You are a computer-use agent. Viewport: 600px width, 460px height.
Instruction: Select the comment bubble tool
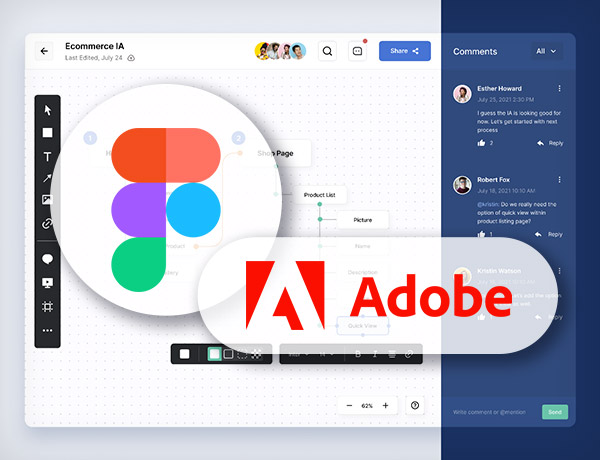[47, 259]
